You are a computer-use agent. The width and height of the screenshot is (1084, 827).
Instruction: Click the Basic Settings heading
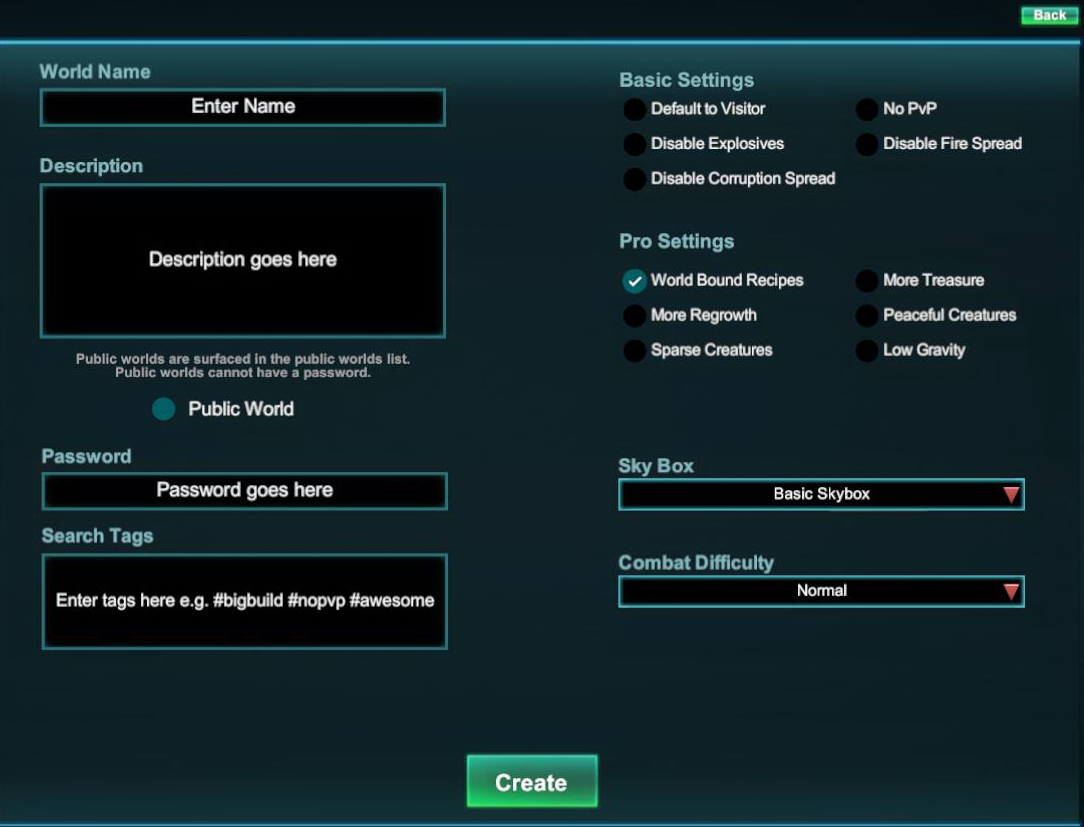[686, 80]
